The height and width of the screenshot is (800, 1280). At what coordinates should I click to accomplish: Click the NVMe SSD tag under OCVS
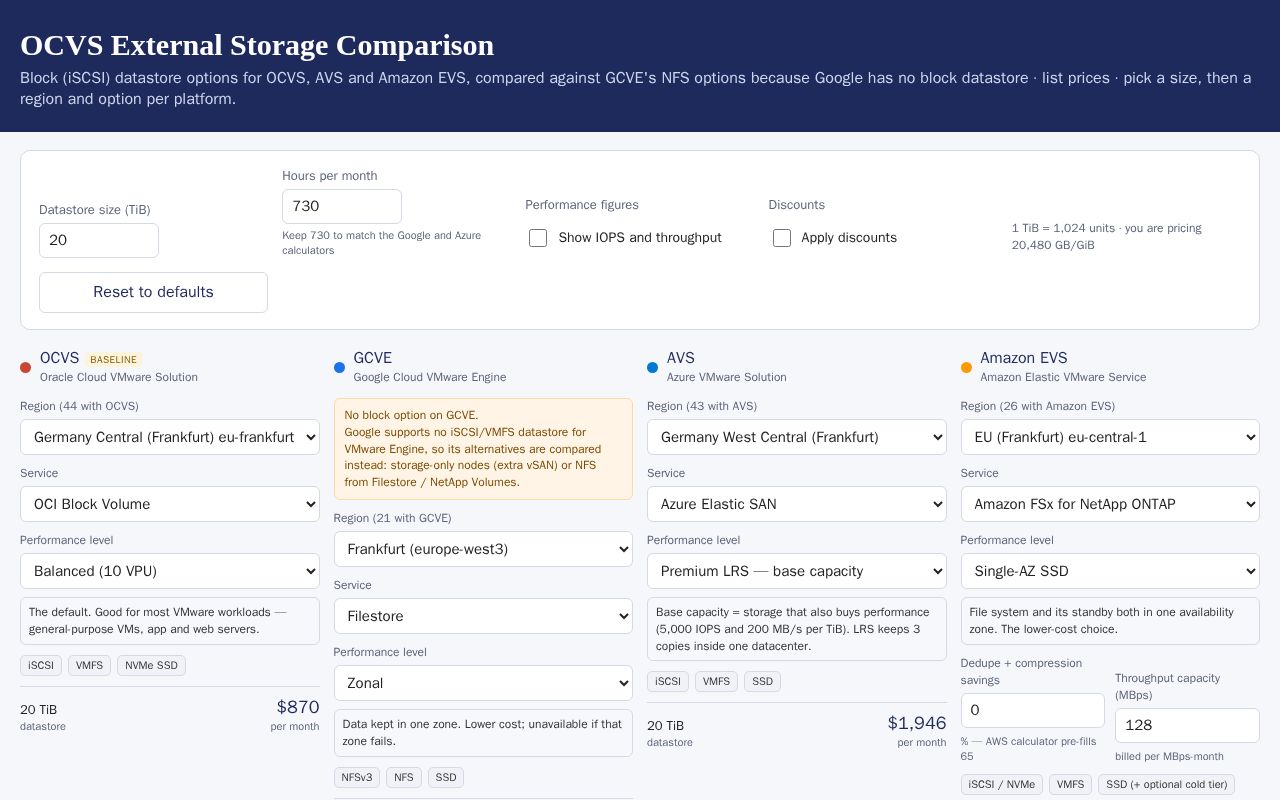click(x=151, y=665)
